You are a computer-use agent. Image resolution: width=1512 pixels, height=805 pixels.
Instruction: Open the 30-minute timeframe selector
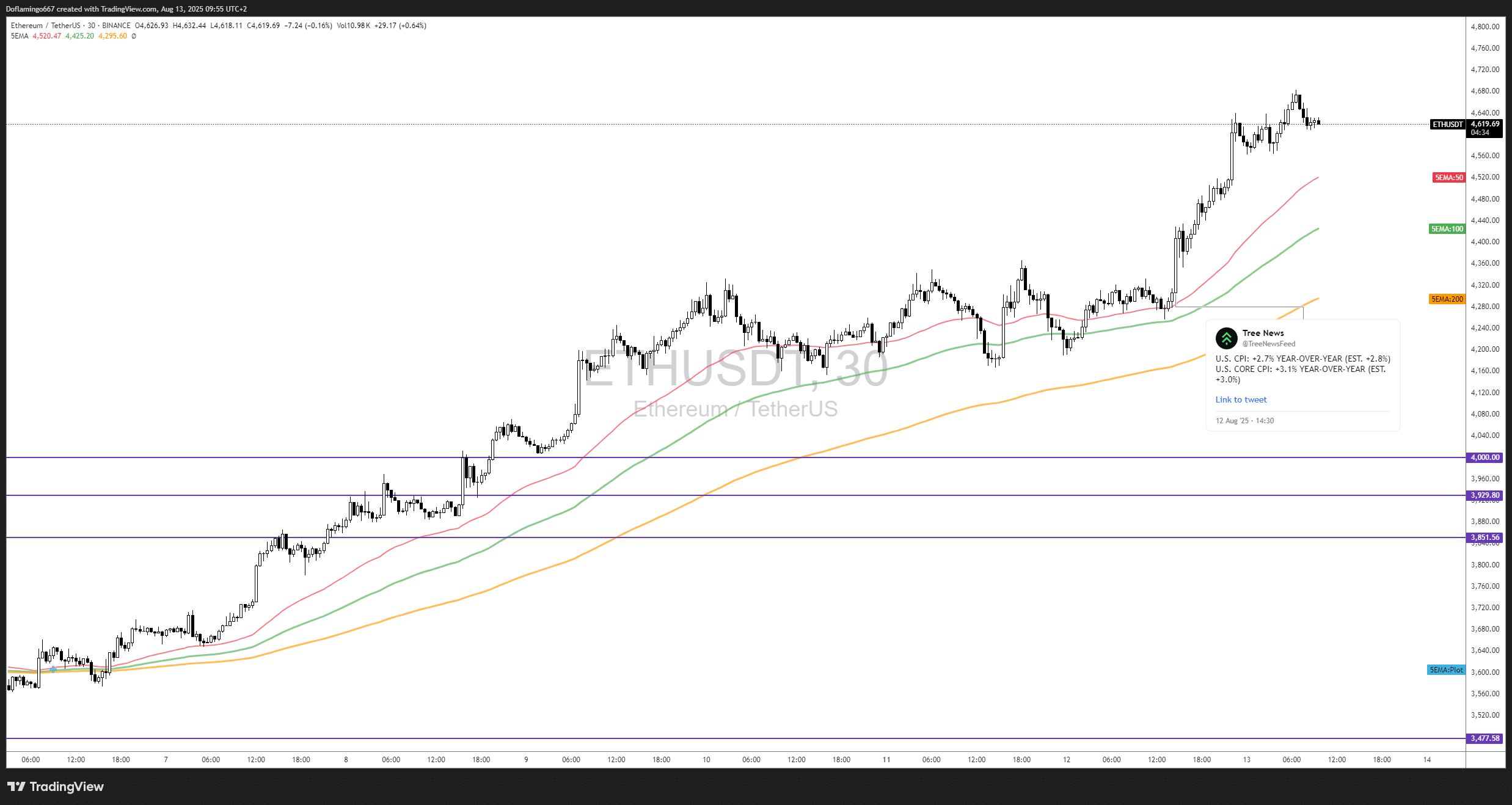point(90,26)
